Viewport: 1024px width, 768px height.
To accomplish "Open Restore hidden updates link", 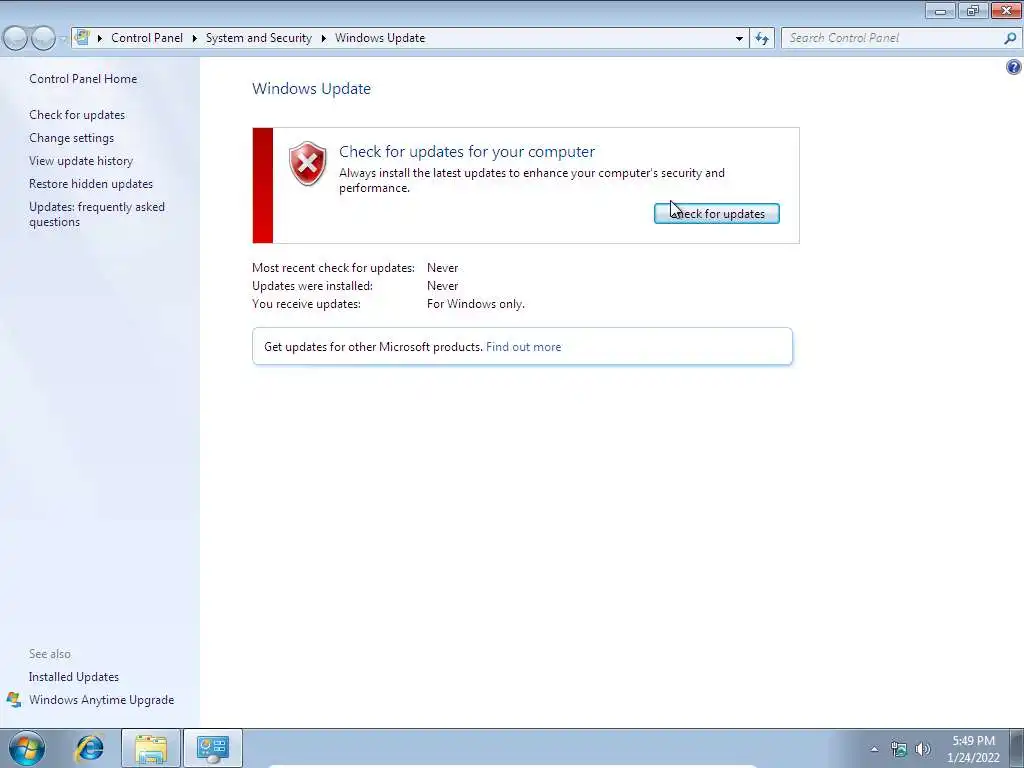I will [x=91, y=184].
